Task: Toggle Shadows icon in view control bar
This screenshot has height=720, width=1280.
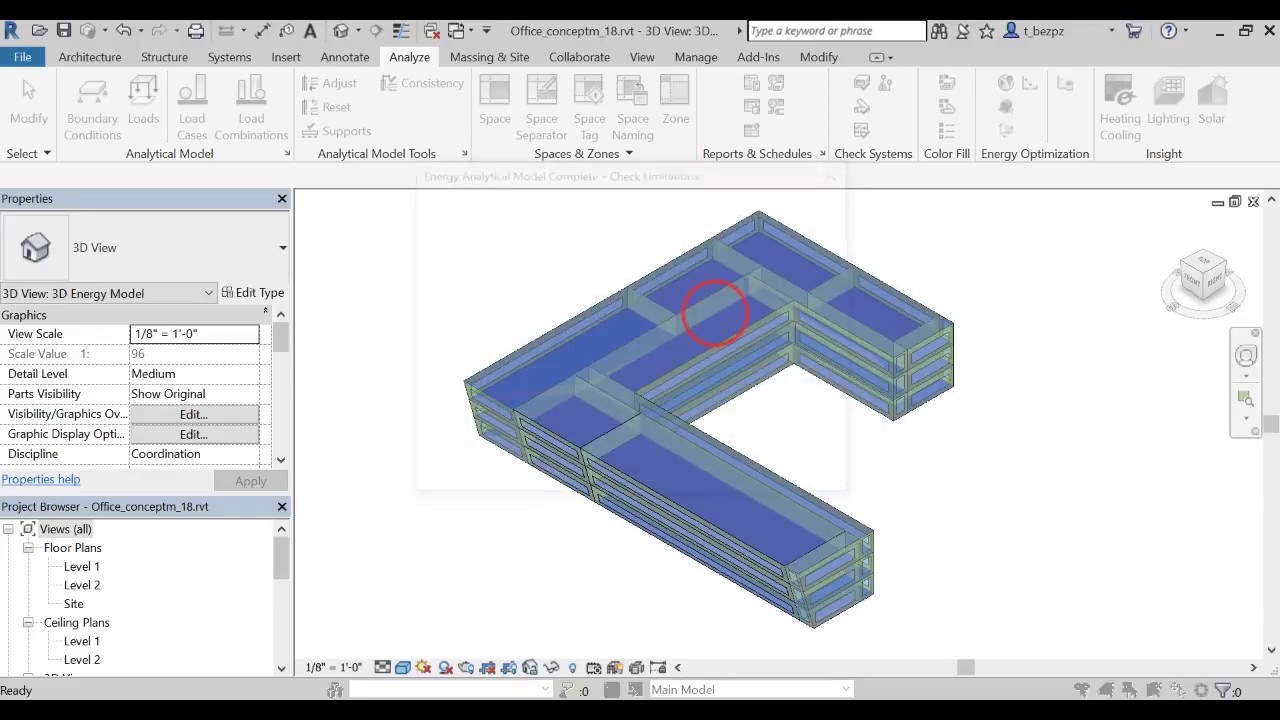Action: pyautogui.click(x=446, y=667)
